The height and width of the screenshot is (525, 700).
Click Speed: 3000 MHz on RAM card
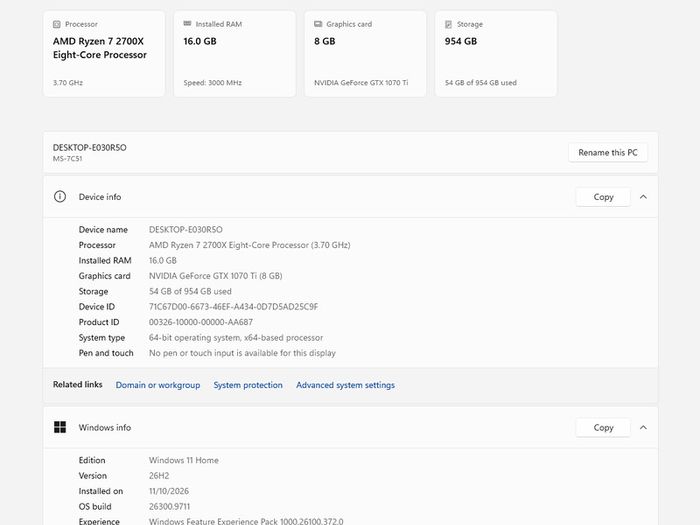[212, 83]
